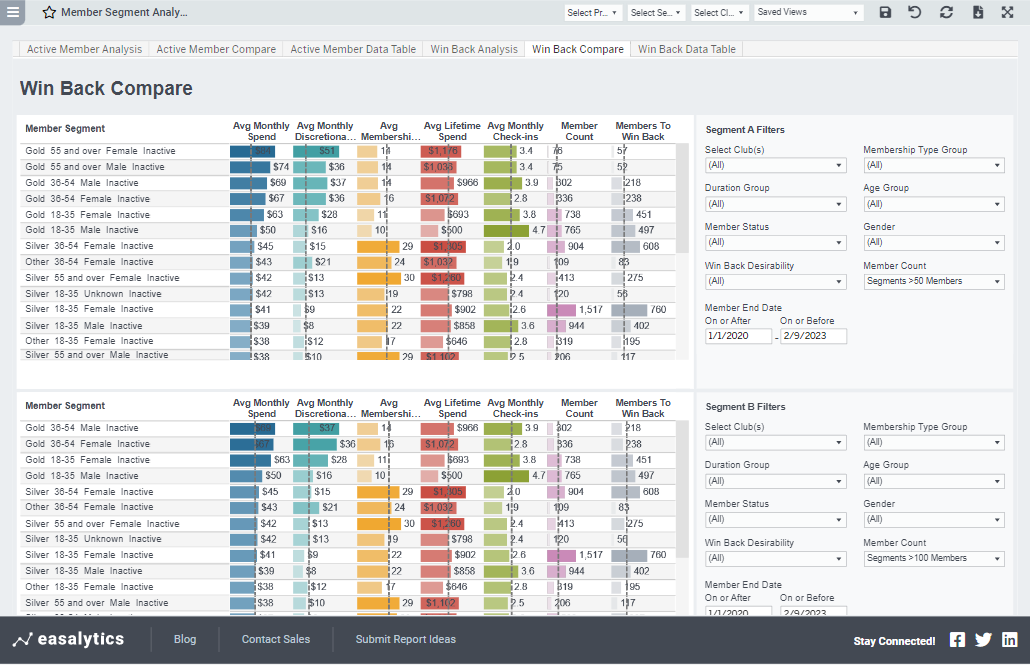Star the Member Segment Analysis report as favorite

click(47, 11)
